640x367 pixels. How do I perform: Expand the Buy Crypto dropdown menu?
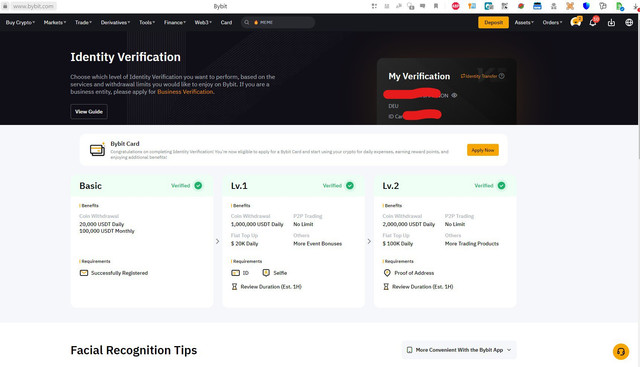pos(20,22)
